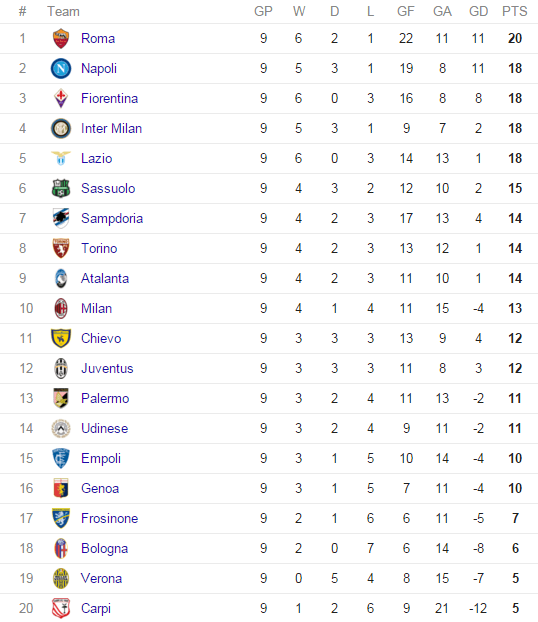Follow the Atalanta team name link
The image size is (538, 622).
(105, 278)
